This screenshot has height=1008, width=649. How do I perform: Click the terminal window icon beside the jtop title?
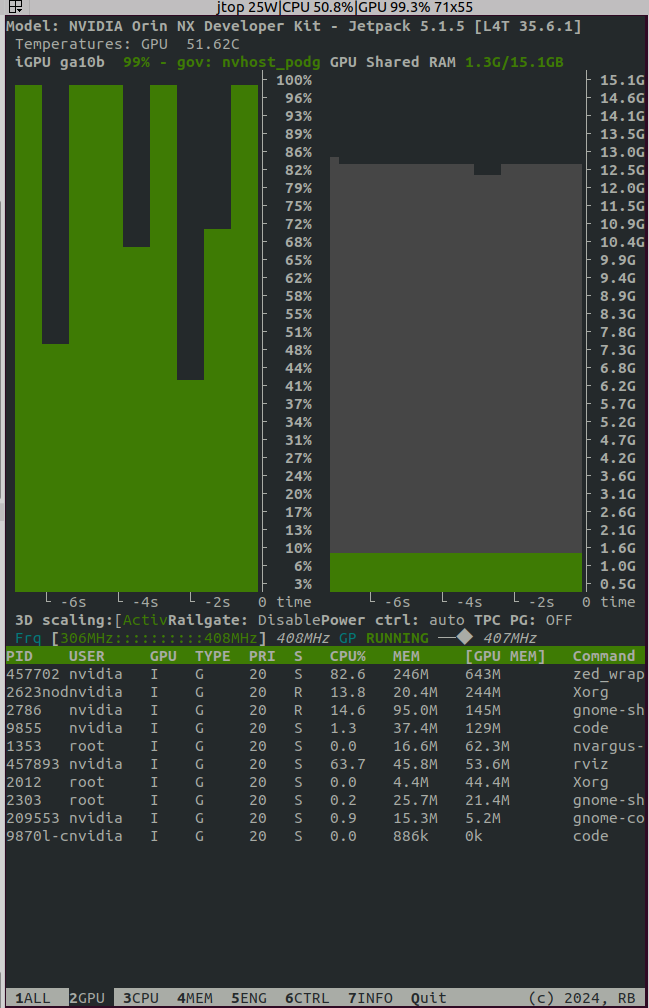click(x=15, y=7)
